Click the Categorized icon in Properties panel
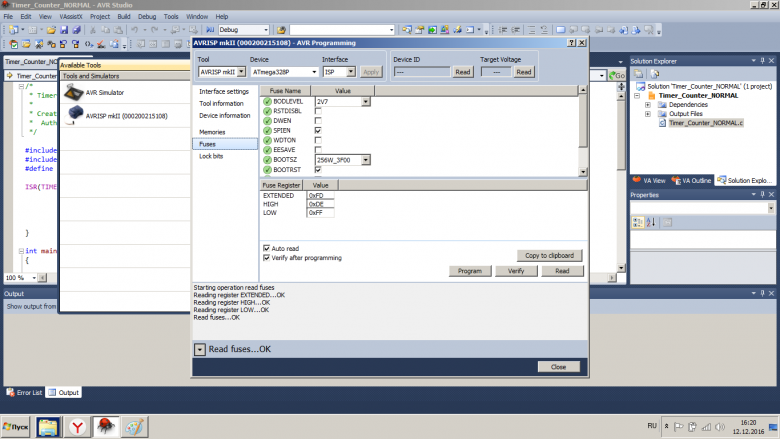The width and height of the screenshot is (780, 439). point(638,222)
